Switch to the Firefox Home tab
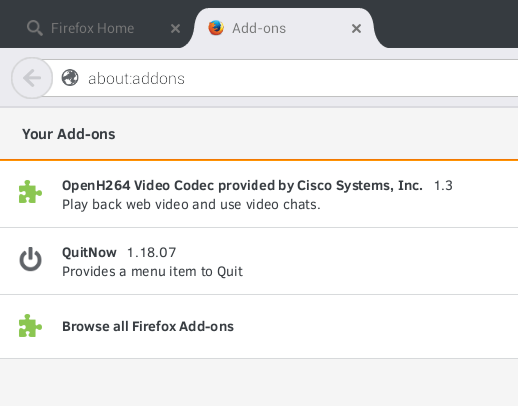This screenshot has width=518, height=406. (92, 28)
